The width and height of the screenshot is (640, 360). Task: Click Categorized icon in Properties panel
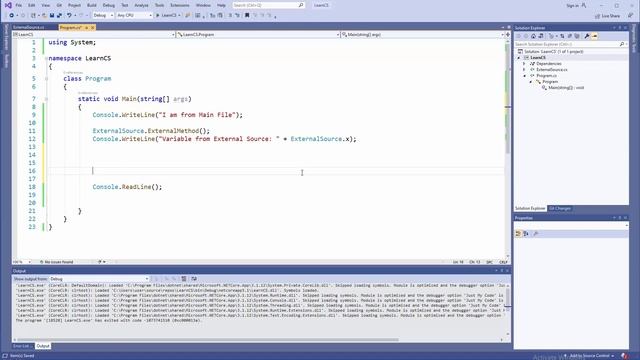coord(518,233)
